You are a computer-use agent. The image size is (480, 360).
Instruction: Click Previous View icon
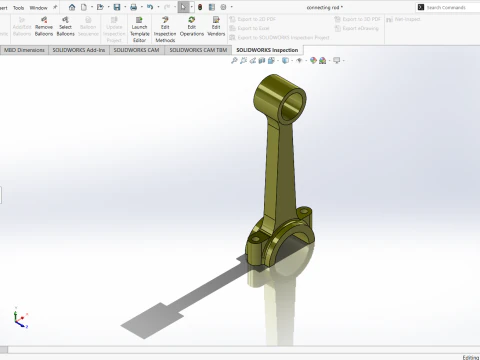pos(253,60)
